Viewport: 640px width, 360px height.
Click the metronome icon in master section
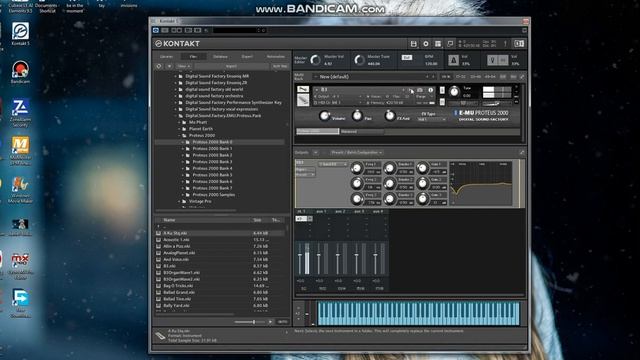coord(453,60)
